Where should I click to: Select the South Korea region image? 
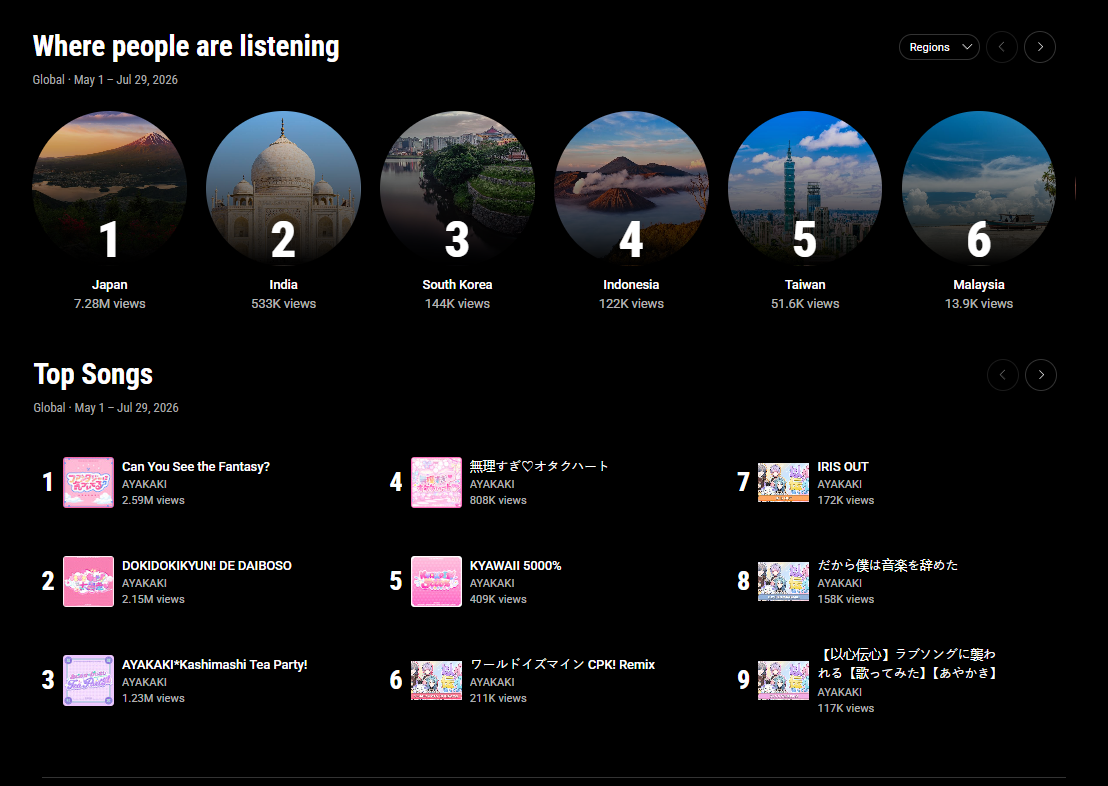pyautogui.click(x=457, y=188)
